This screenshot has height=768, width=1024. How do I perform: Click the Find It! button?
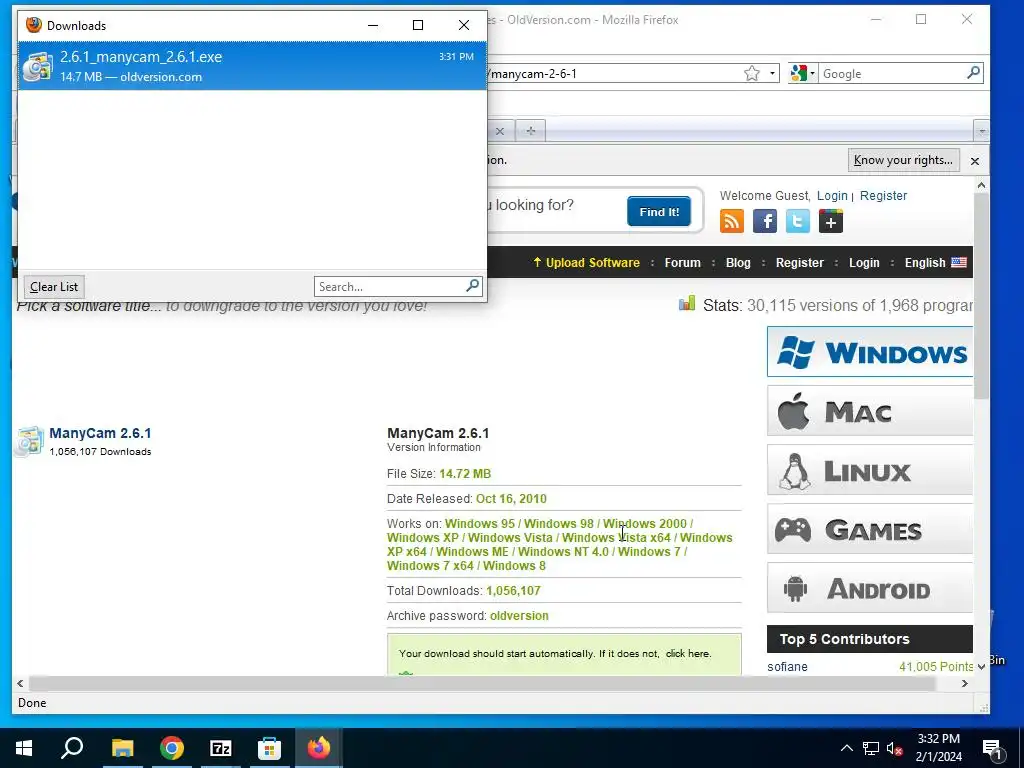tap(659, 212)
